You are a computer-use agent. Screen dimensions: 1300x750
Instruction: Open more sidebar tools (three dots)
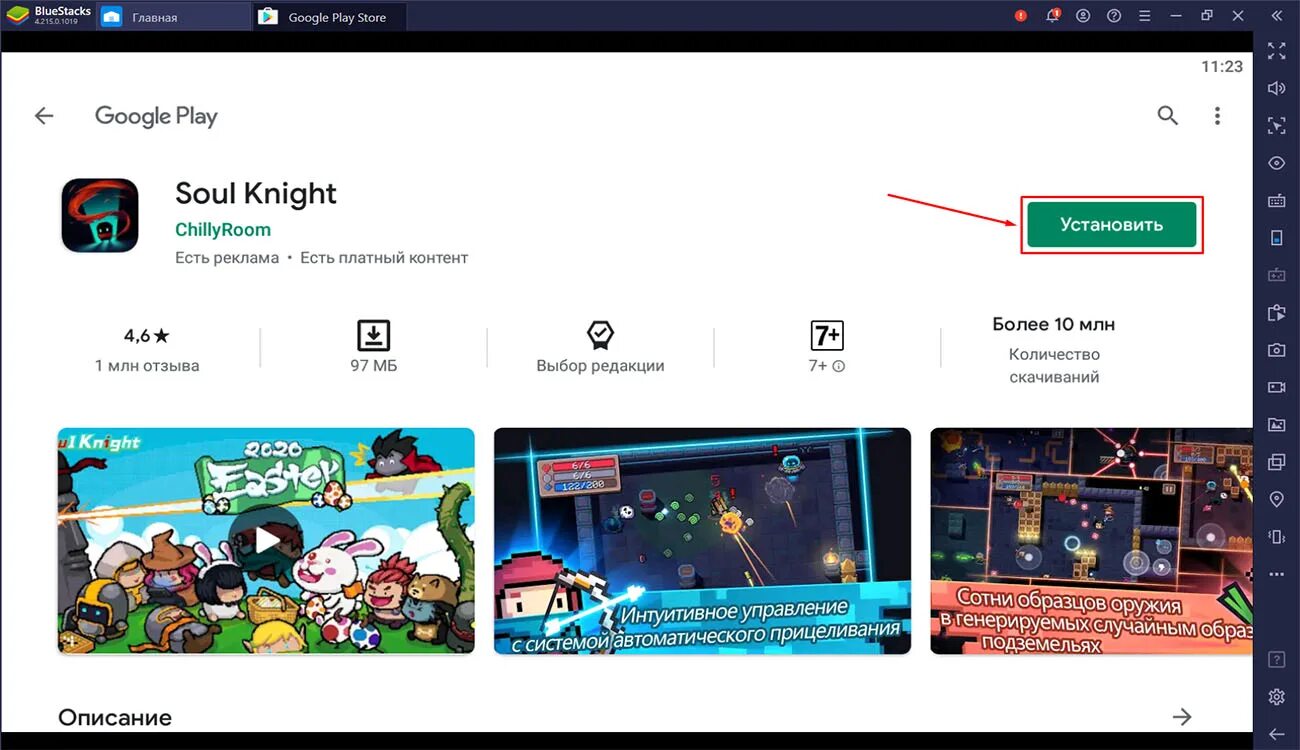(x=1276, y=575)
